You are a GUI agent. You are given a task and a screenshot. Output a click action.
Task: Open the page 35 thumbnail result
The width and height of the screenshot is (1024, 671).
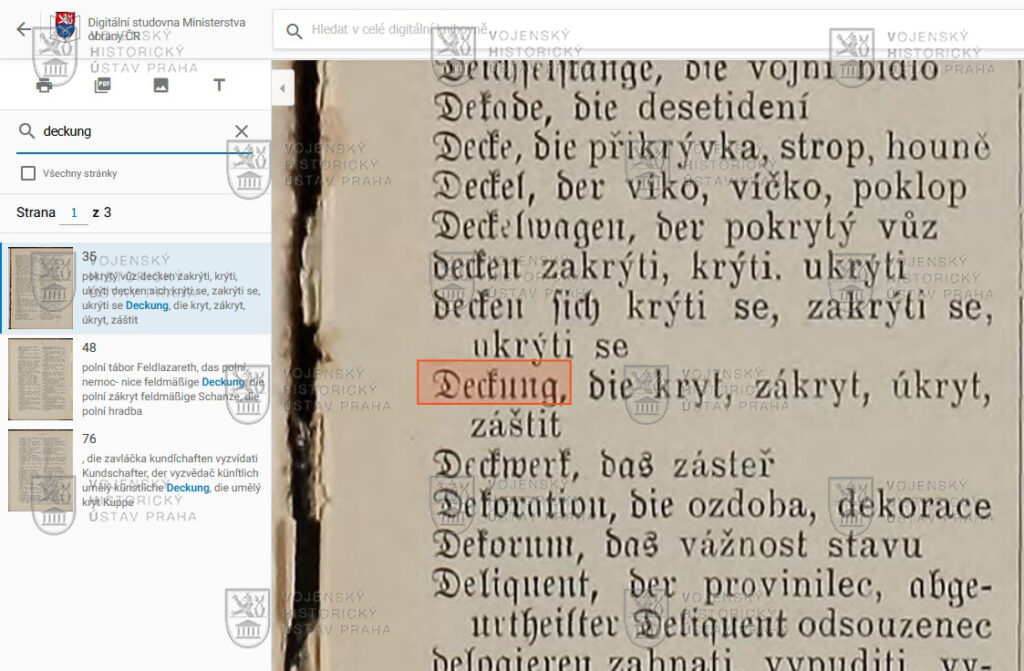[x=41, y=289]
